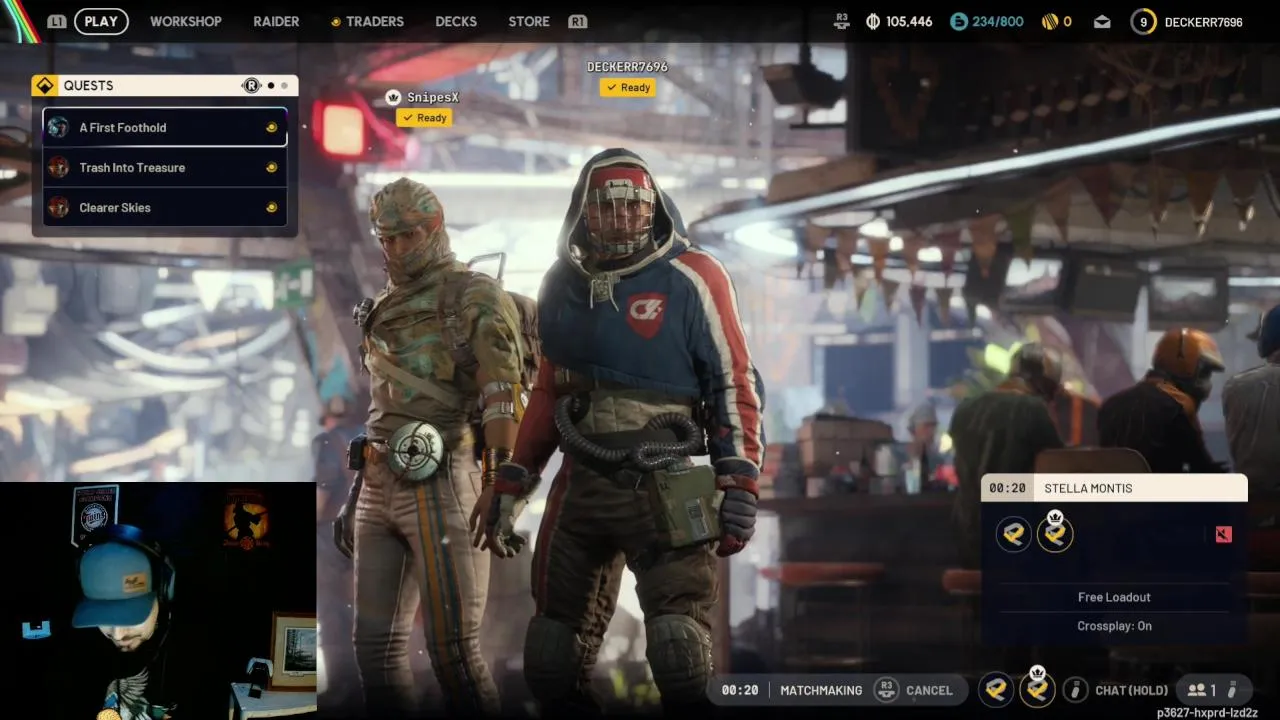Image resolution: width=1280 pixels, height=720 pixels.
Task: Click the coin currency icon beside 105.446
Action: click(x=873, y=21)
